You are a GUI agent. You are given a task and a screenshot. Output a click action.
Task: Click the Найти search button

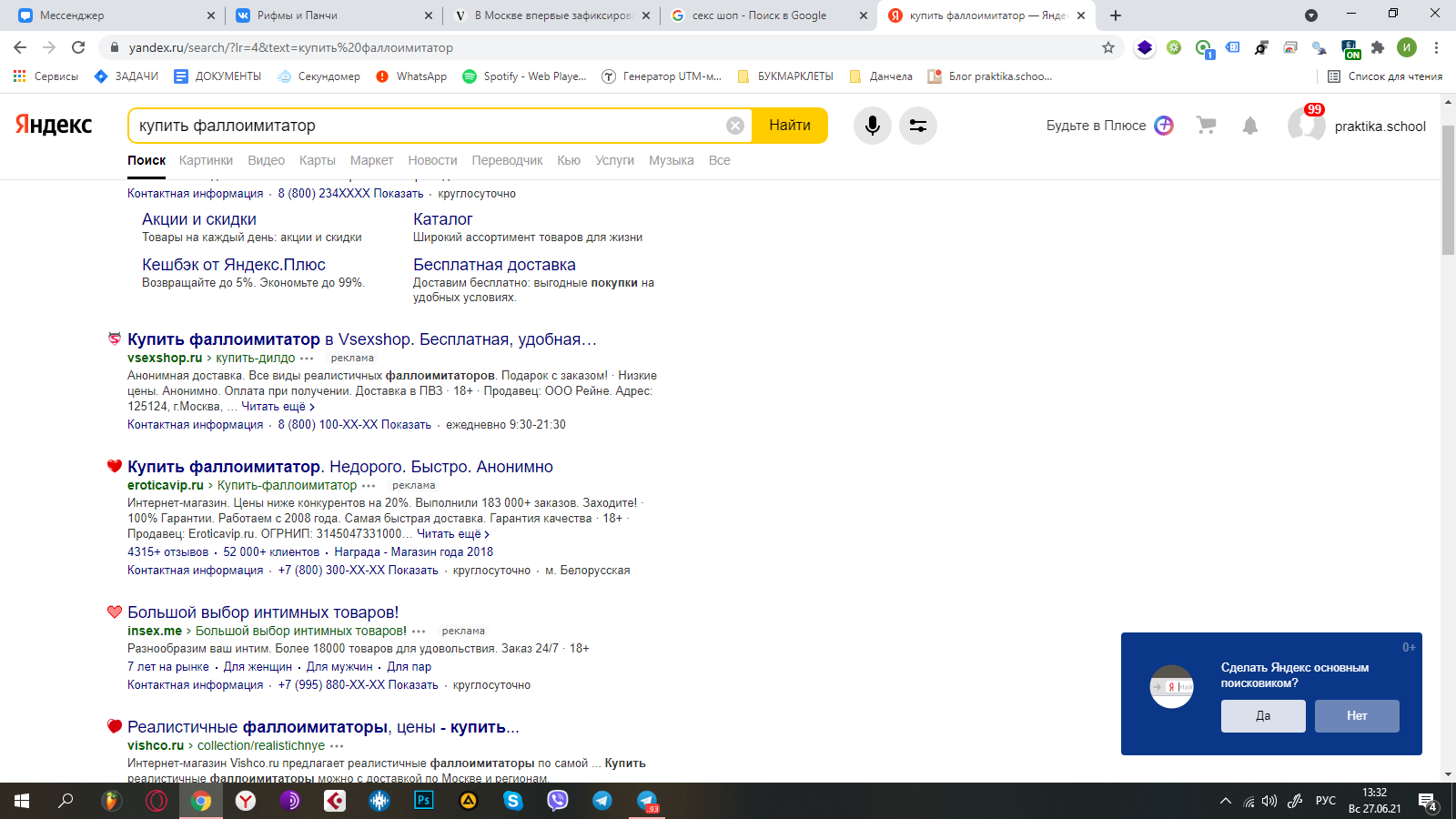[790, 126]
